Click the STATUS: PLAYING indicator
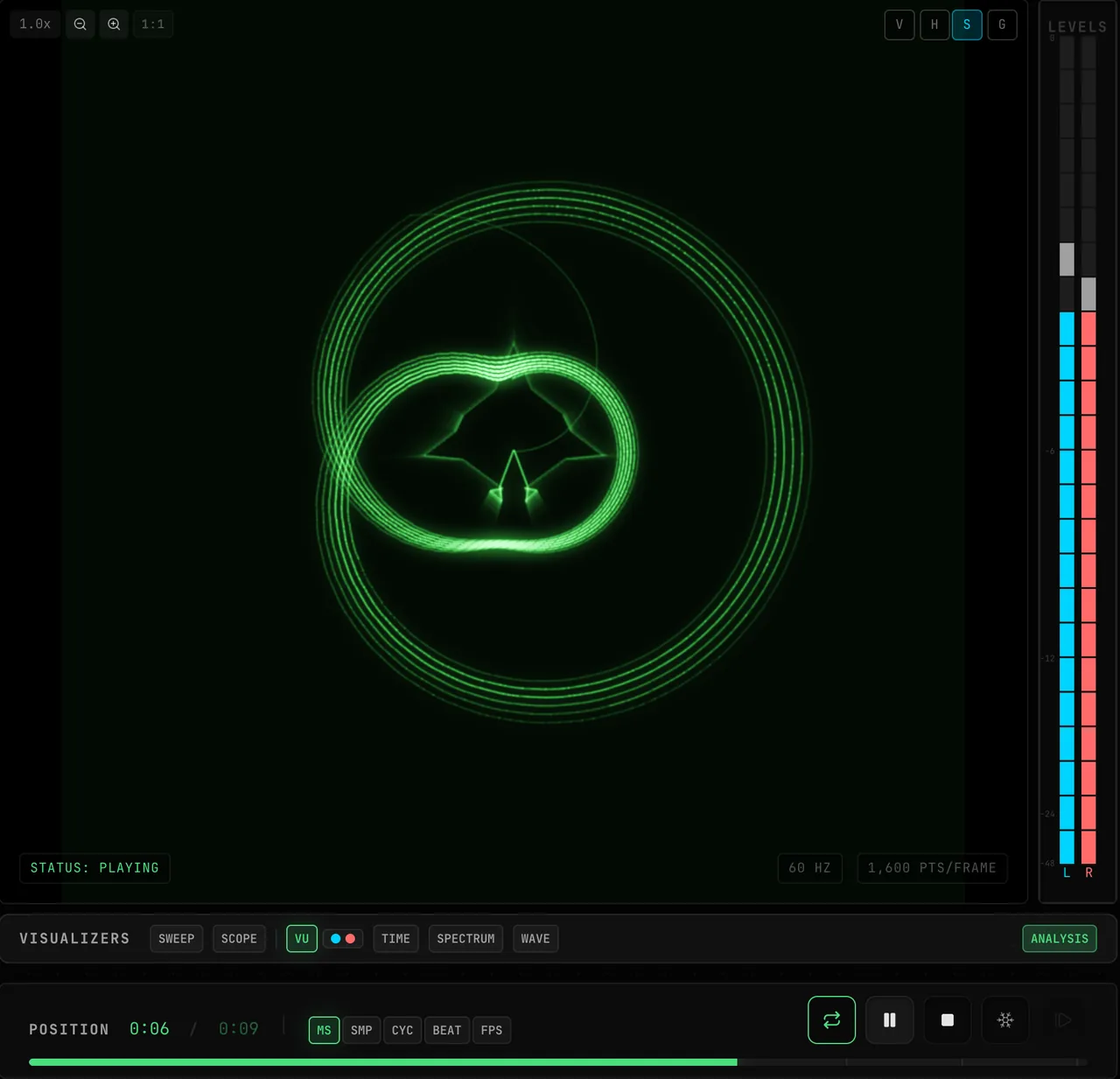Screen dimensions: 1120x1079 point(94,868)
